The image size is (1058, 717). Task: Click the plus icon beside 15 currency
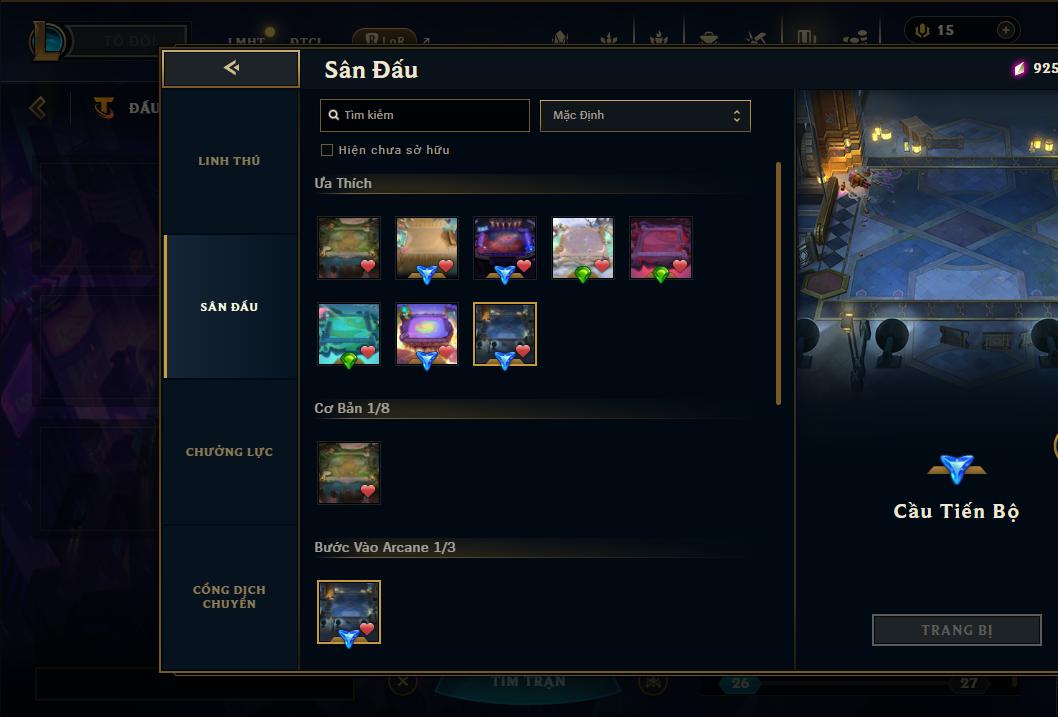click(x=1005, y=30)
